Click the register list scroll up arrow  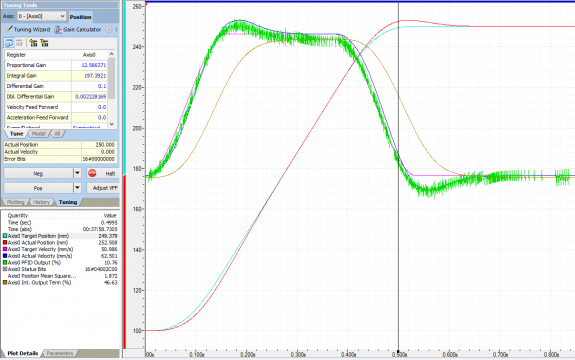pyautogui.click(x=112, y=54)
